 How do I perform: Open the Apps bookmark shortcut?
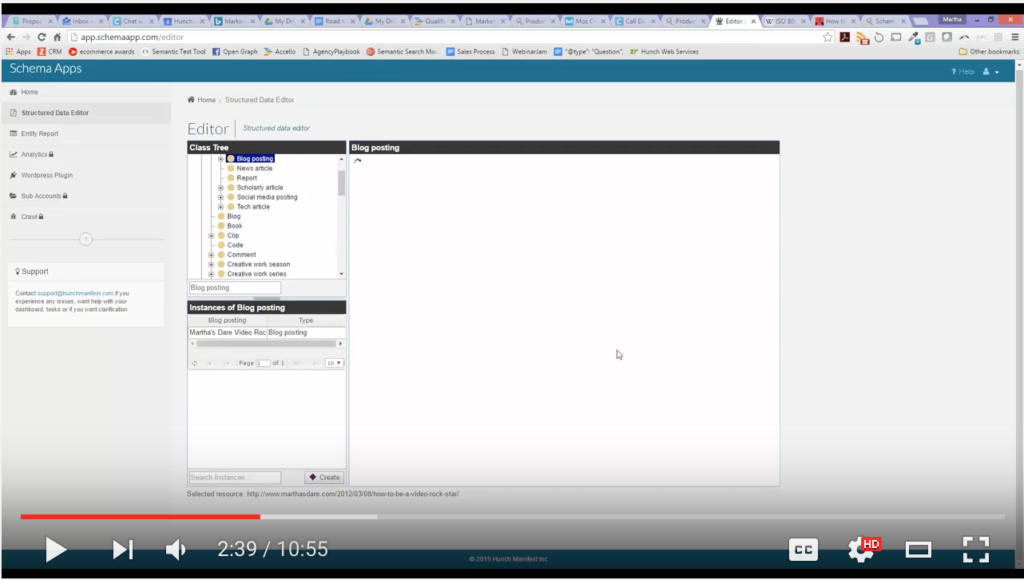click(x=18, y=52)
